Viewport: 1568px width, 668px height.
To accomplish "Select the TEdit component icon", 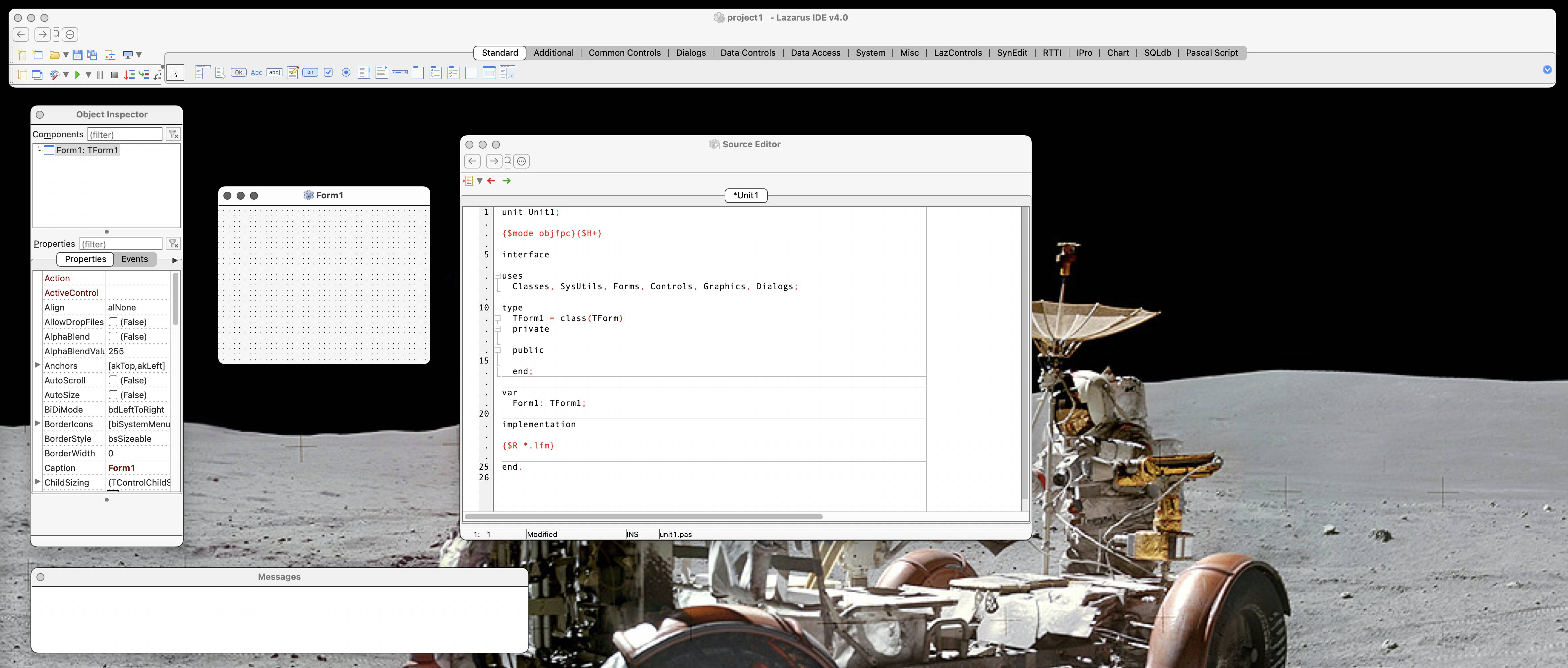I will [274, 72].
